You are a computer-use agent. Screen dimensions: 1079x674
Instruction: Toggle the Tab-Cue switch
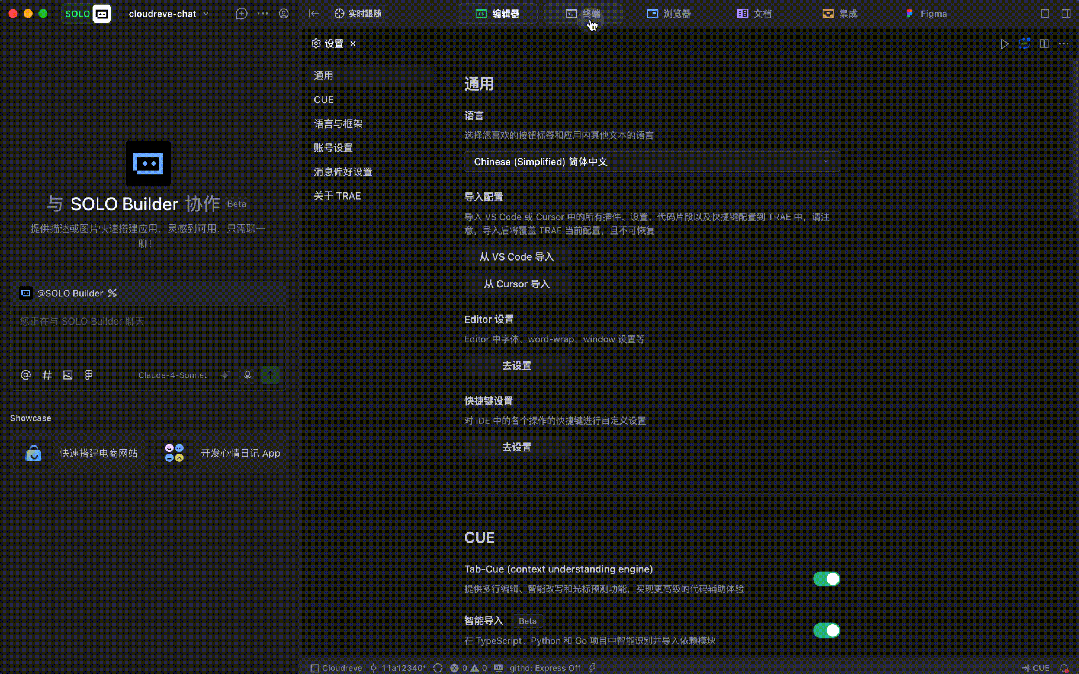tap(826, 579)
